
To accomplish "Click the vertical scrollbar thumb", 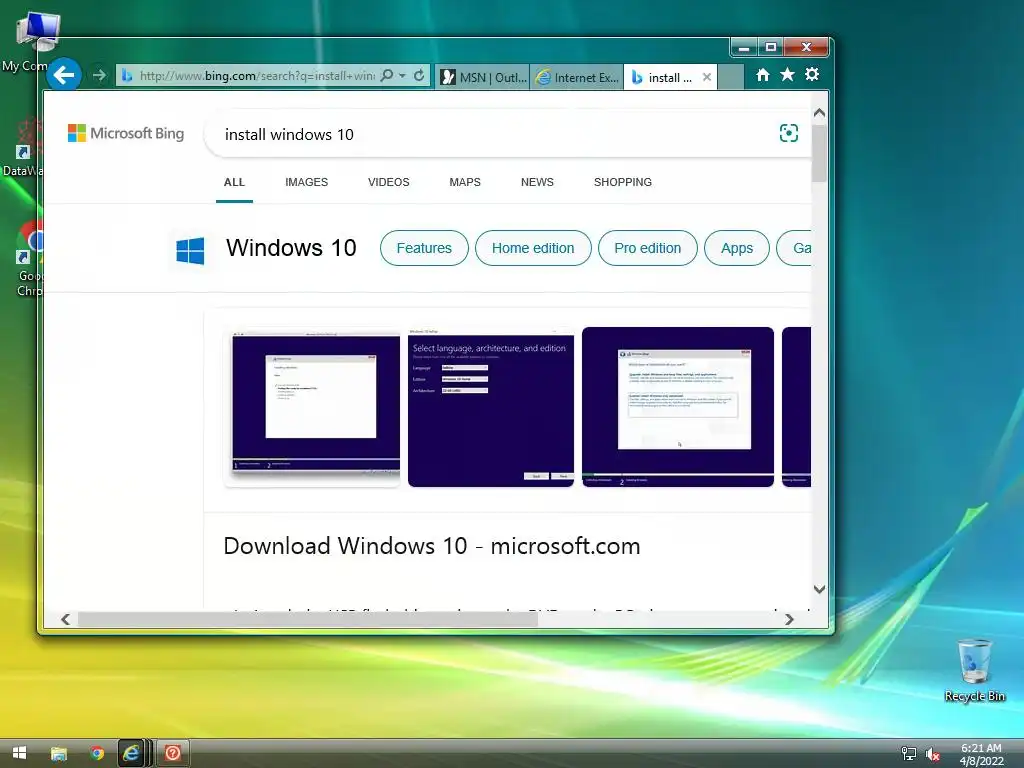I will [x=820, y=153].
